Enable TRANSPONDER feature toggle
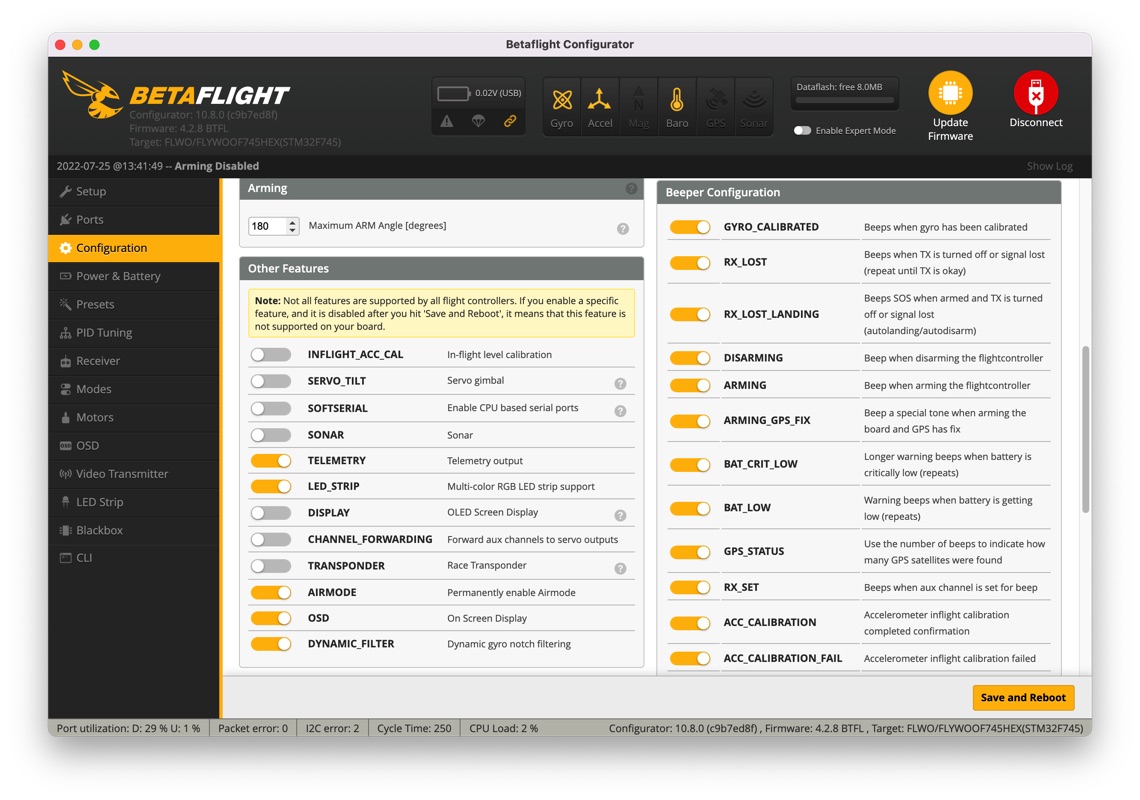This screenshot has width=1140, height=800. point(270,566)
